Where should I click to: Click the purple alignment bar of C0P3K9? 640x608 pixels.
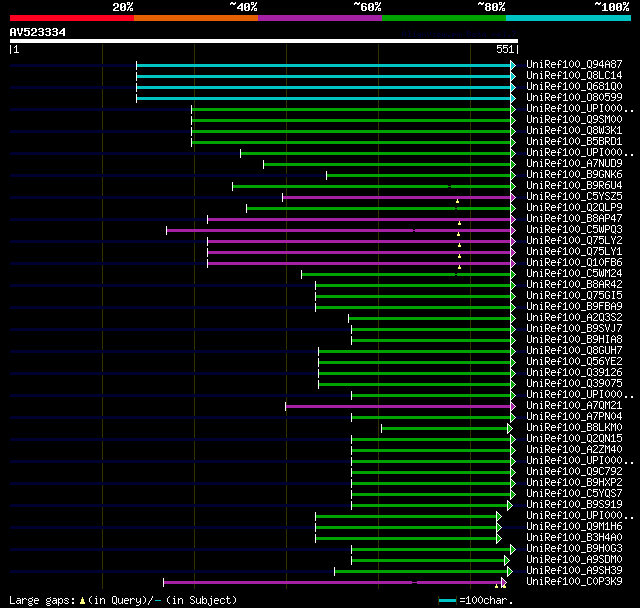click(x=332, y=583)
